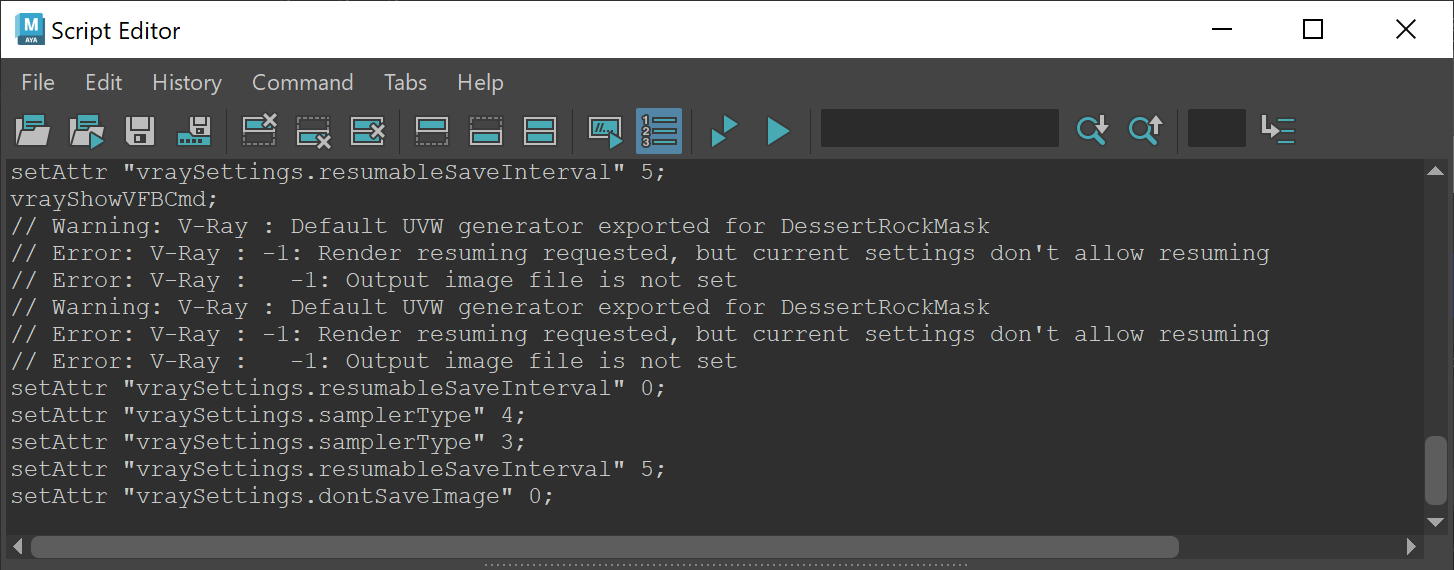Click the search text field
1454x570 pixels.
click(939, 129)
